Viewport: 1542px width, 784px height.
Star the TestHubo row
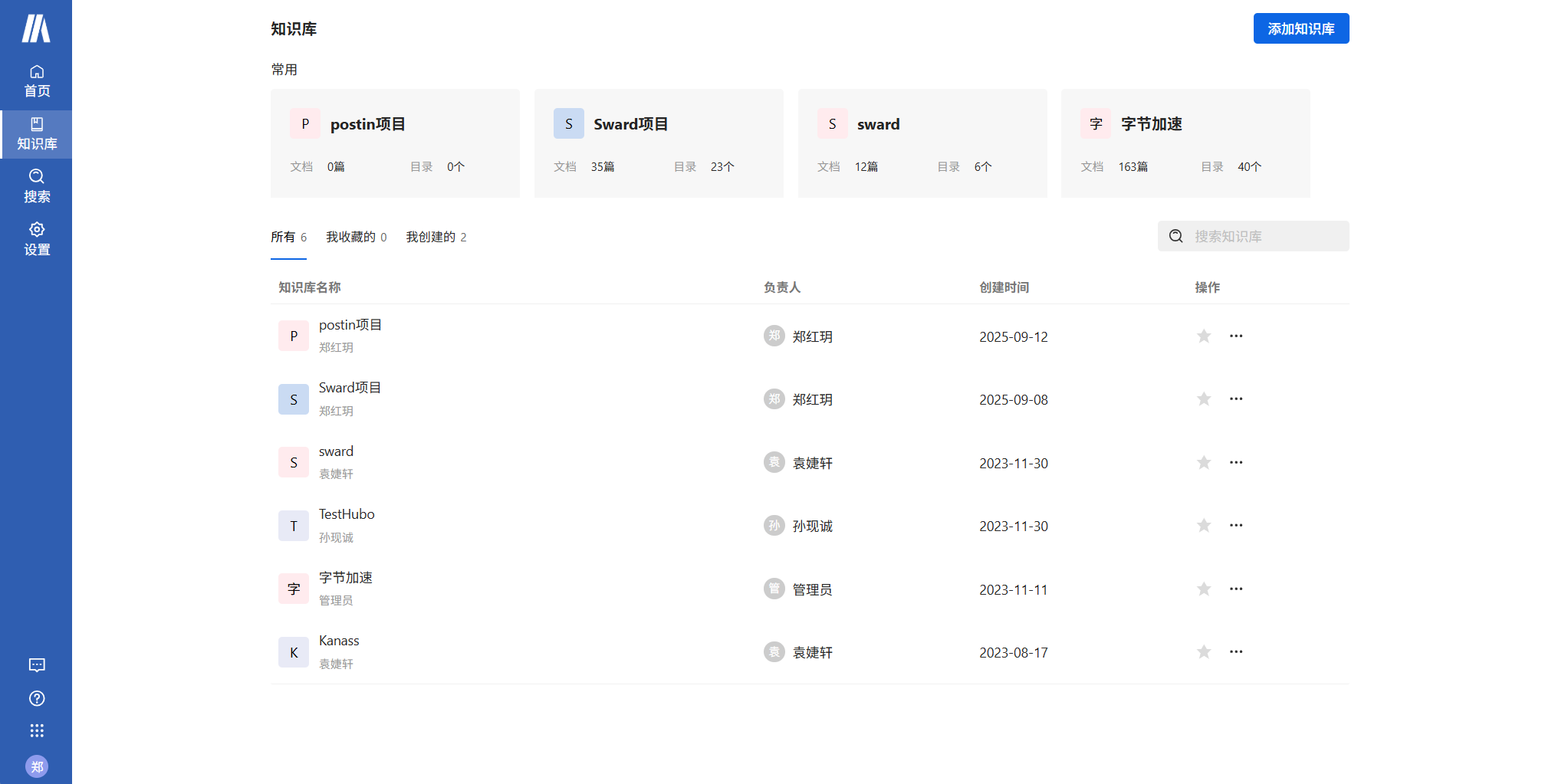[1204, 526]
